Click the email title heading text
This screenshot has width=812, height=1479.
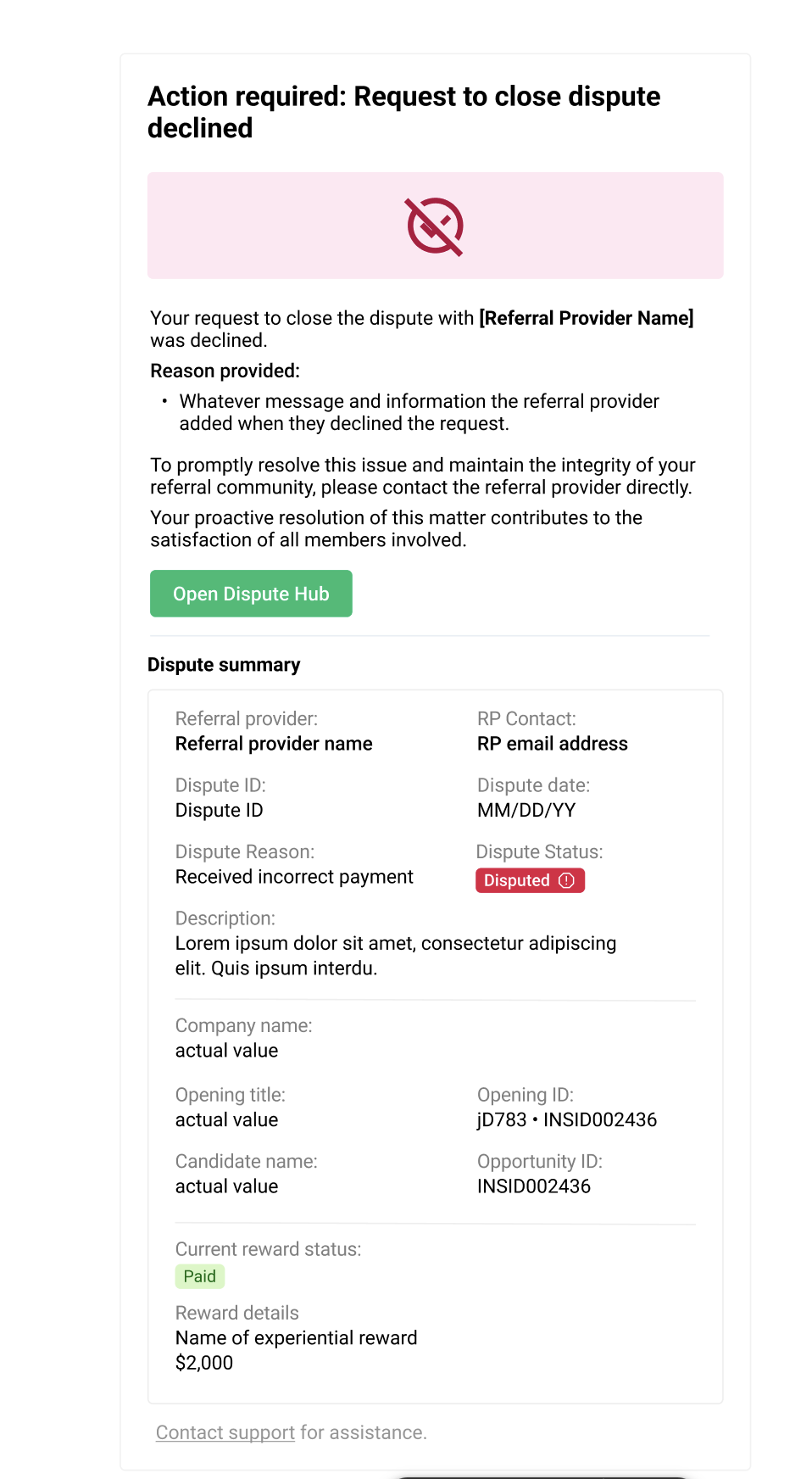point(403,112)
